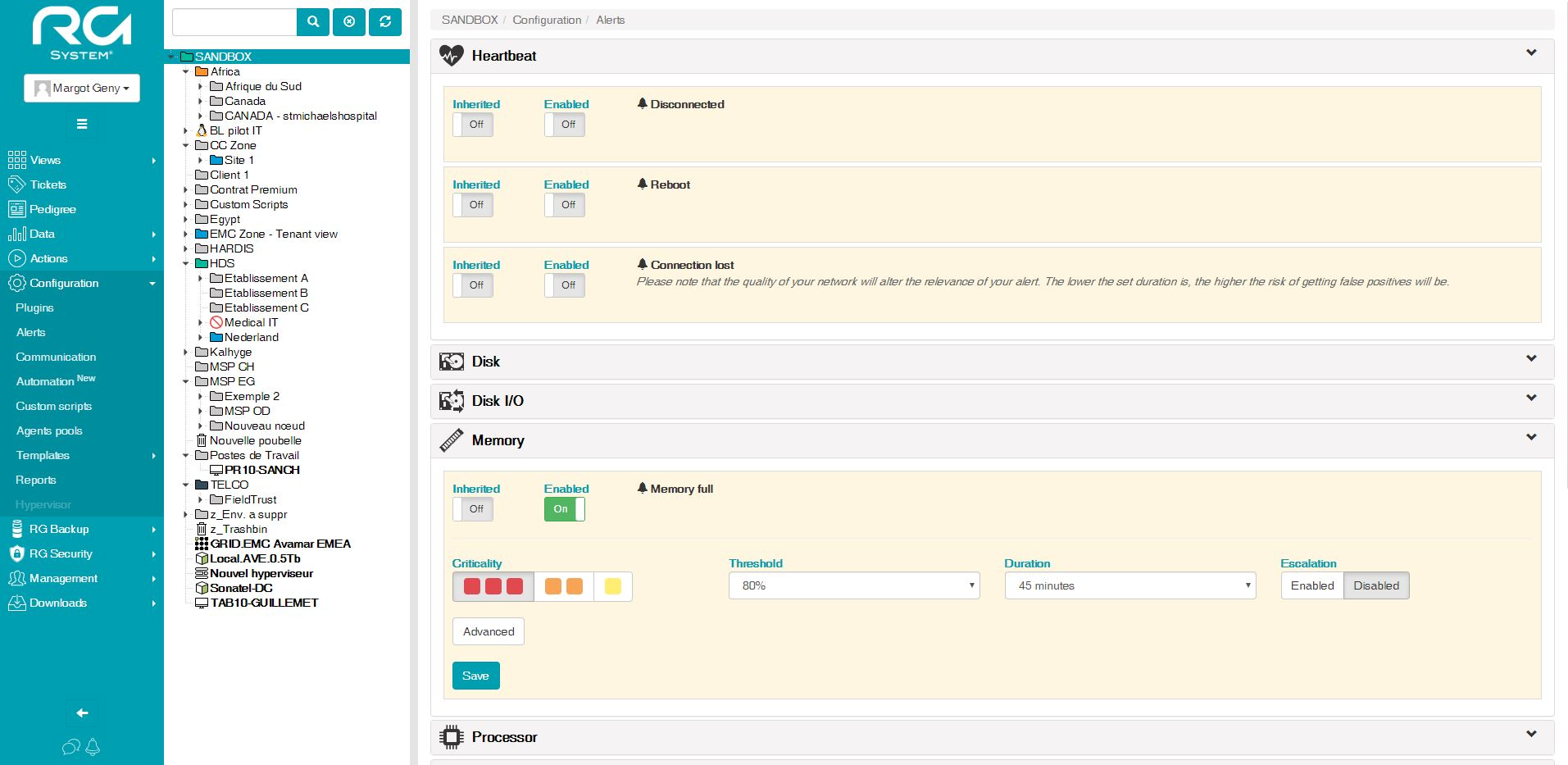Click the search magnifier button
Screen dimensions: 1568x765
click(x=313, y=22)
